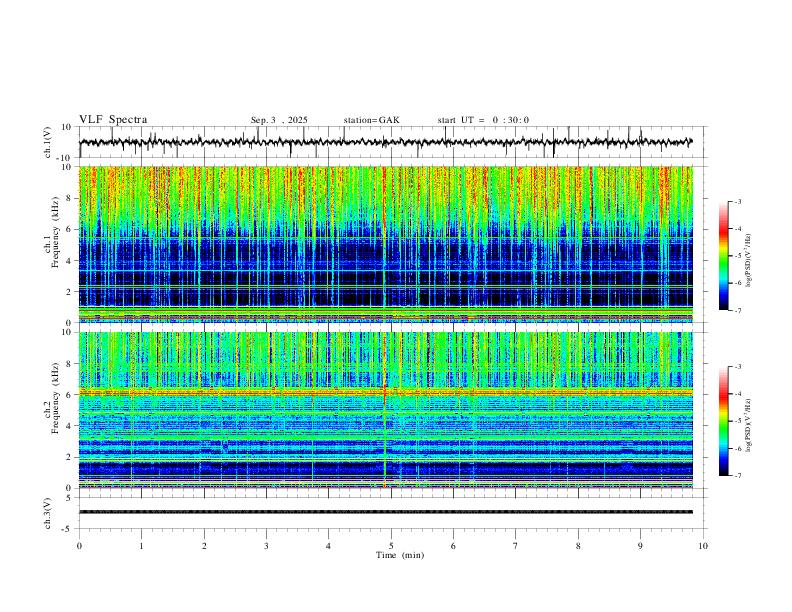Click the ch.2 spectrogram color scale bar
This screenshot has width=792, height=612.
(723, 421)
